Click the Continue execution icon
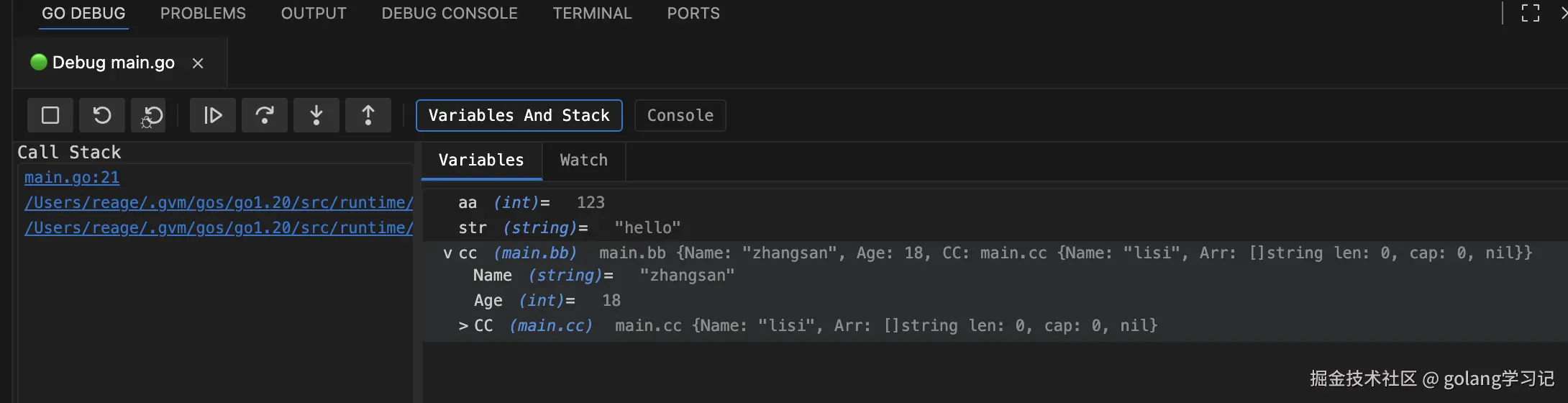This screenshot has height=403, width=1568. tap(213, 115)
